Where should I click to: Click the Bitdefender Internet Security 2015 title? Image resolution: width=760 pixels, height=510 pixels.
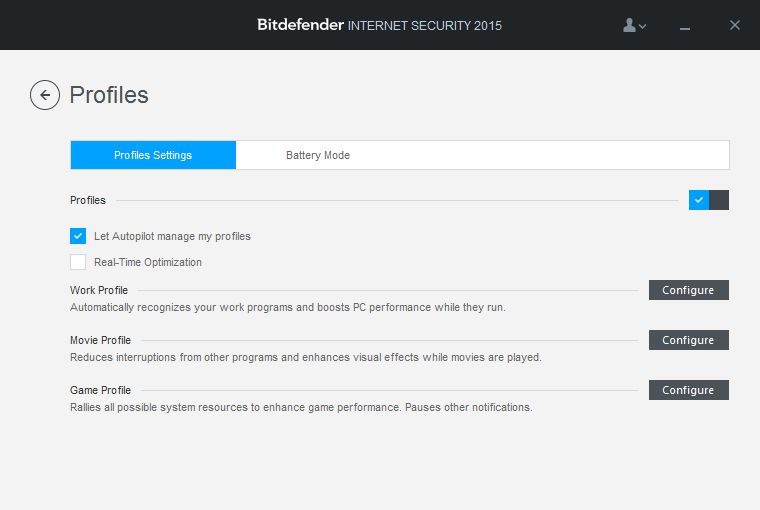[x=380, y=25]
